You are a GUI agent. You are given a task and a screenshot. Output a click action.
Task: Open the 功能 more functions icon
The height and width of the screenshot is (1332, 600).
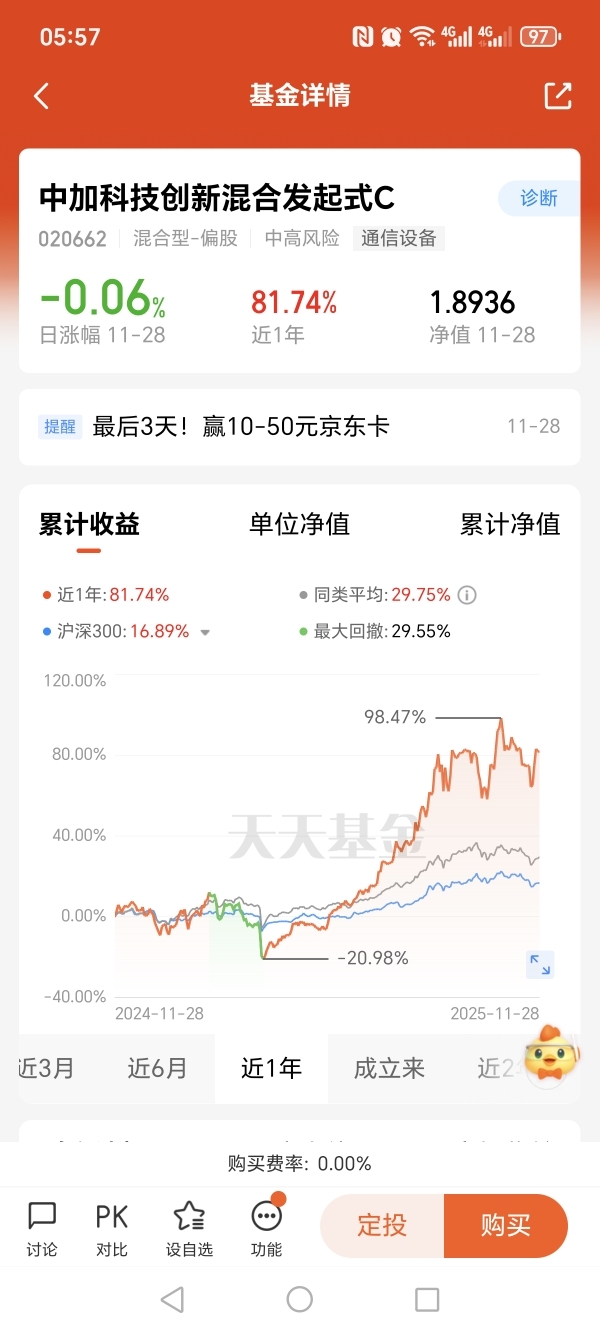click(267, 1228)
